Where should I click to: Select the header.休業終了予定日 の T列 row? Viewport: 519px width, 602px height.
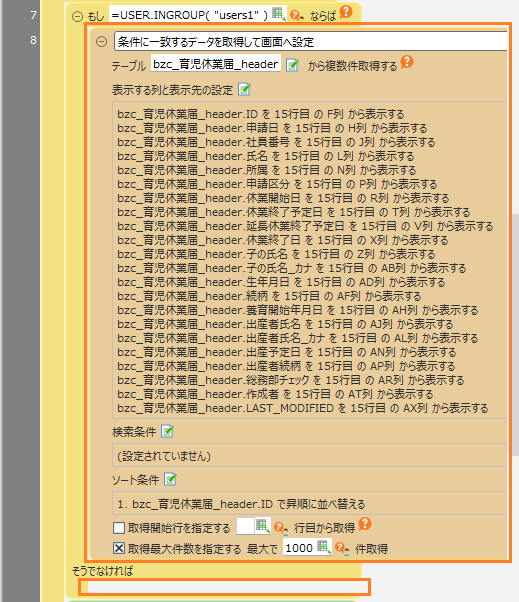[x=294, y=212]
